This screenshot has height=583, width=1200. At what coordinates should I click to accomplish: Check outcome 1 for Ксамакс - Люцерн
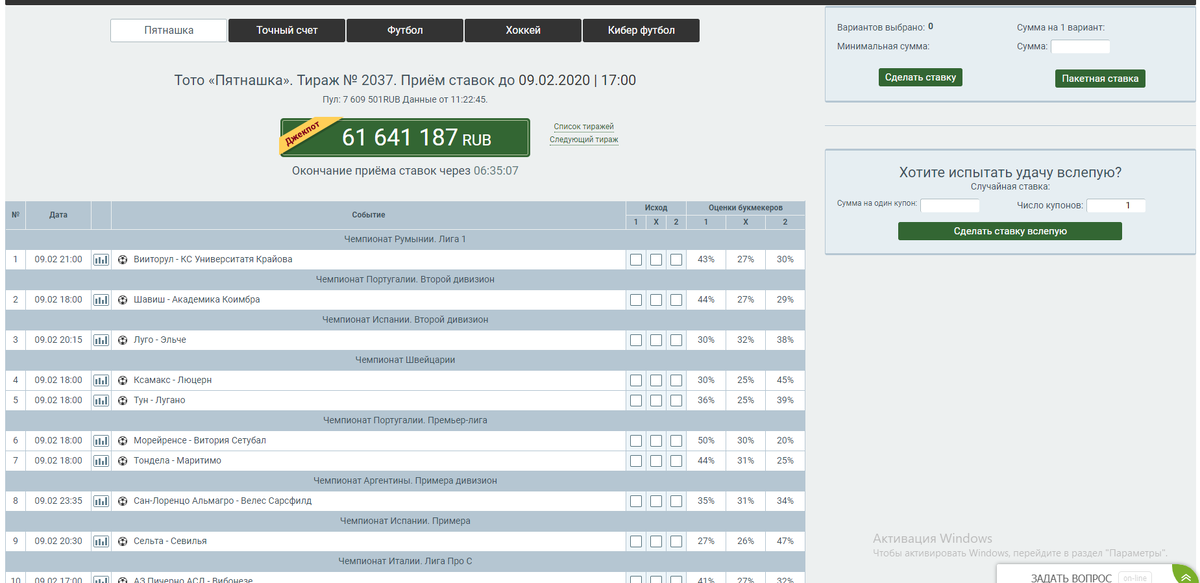636,380
